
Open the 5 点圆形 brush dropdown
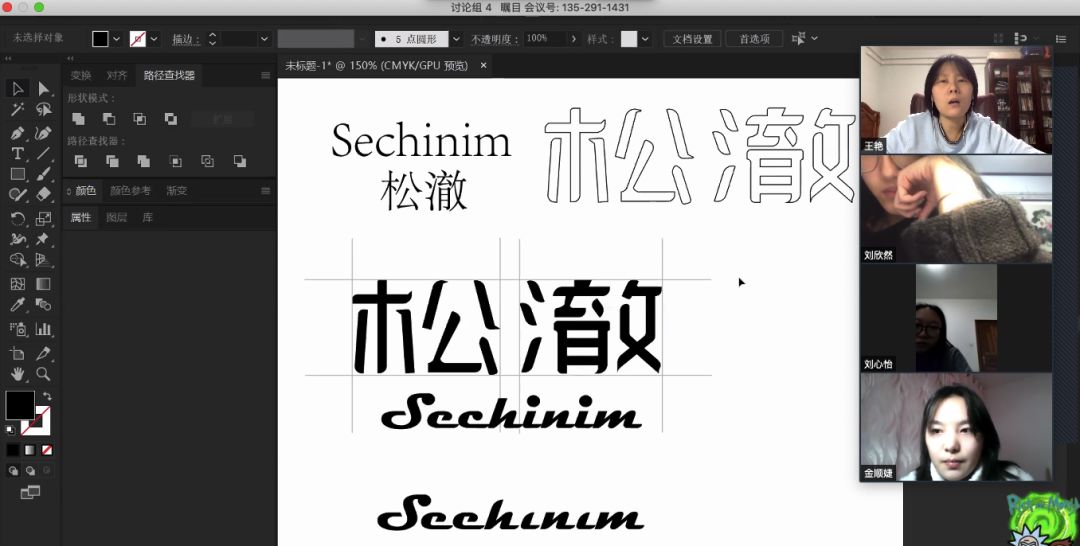[x=456, y=39]
